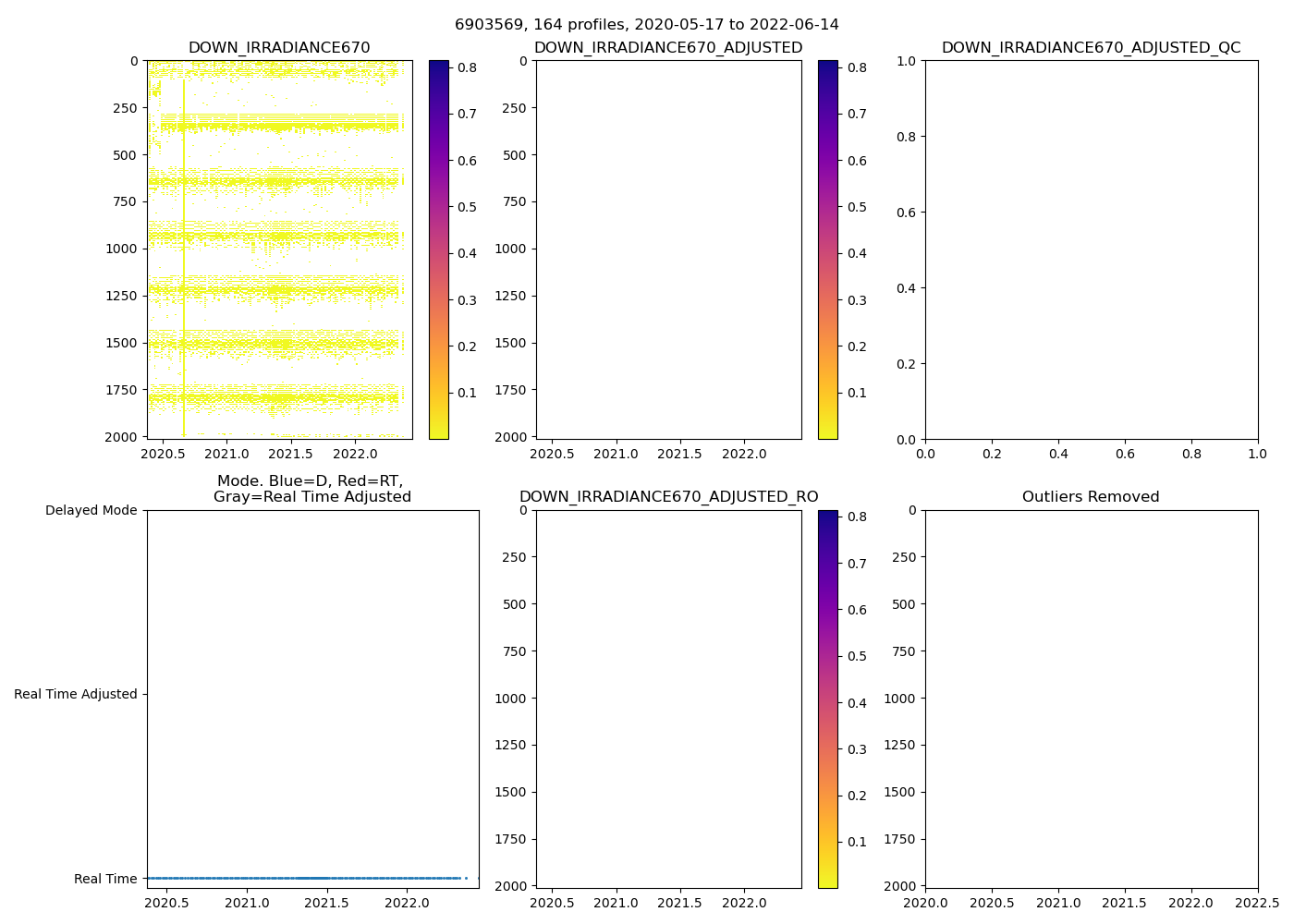Select the Outliers Removed plot title

(1091, 497)
